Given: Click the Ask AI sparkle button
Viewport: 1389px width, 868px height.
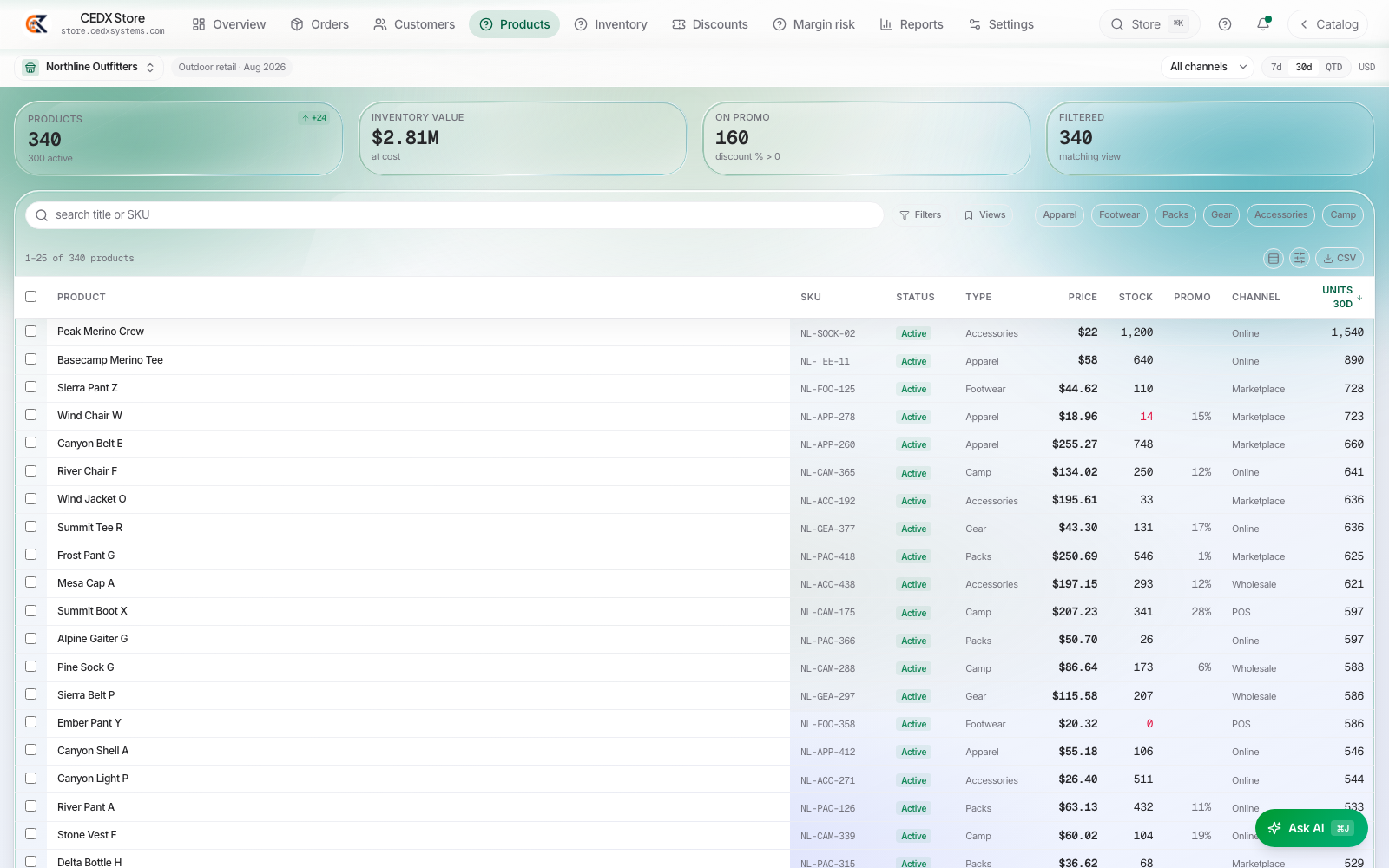Looking at the screenshot, I should (x=1312, y=828).
